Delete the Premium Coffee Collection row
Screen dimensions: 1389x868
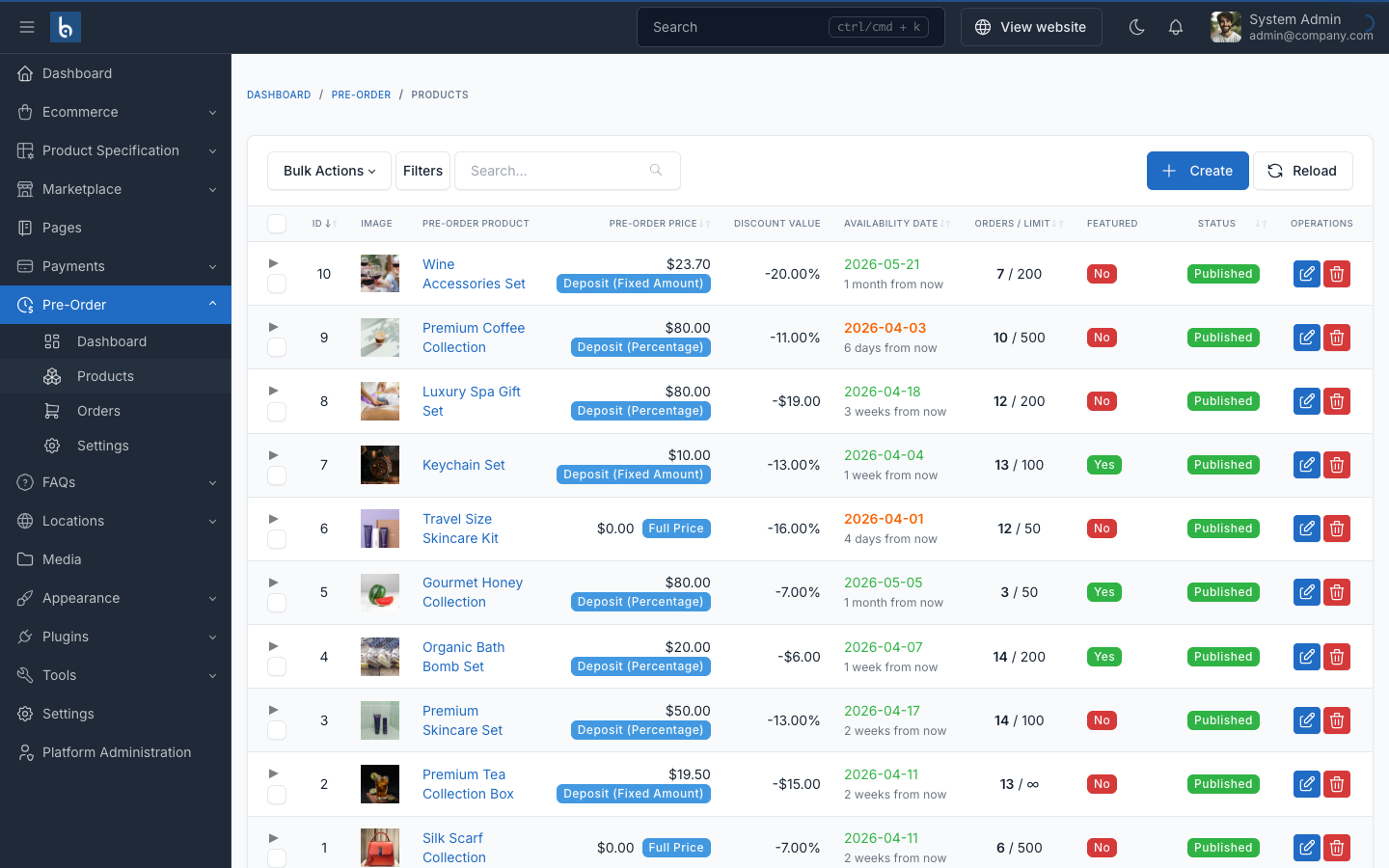(x=1336, y=338)
